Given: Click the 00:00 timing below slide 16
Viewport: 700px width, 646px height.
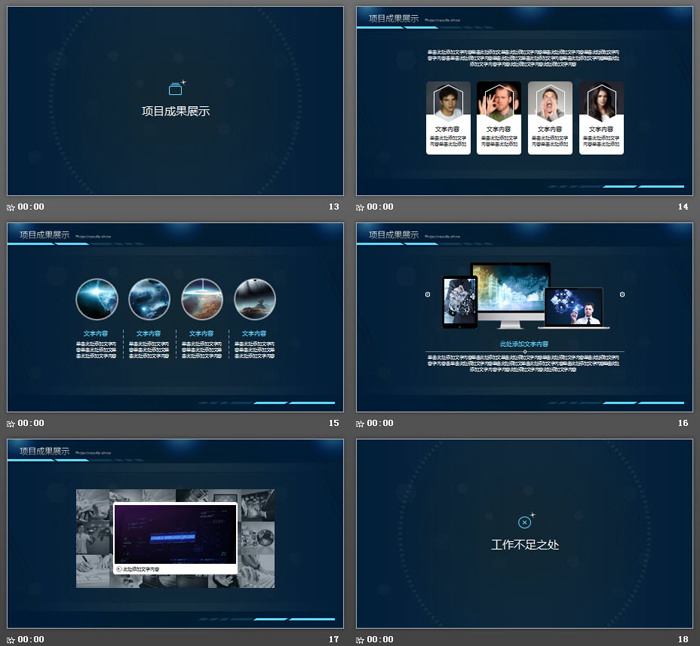Looking at the screenshot, I should (x=381, y=423).
